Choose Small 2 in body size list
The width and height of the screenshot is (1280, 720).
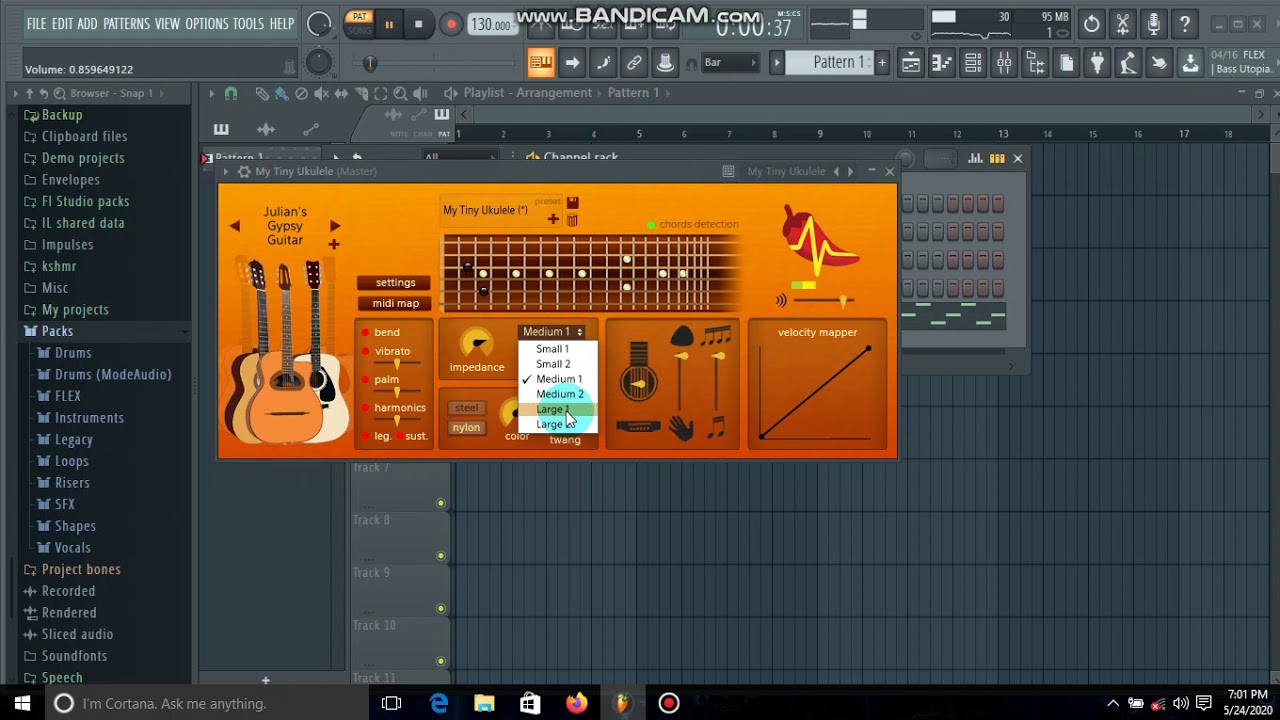click(553, 364)
